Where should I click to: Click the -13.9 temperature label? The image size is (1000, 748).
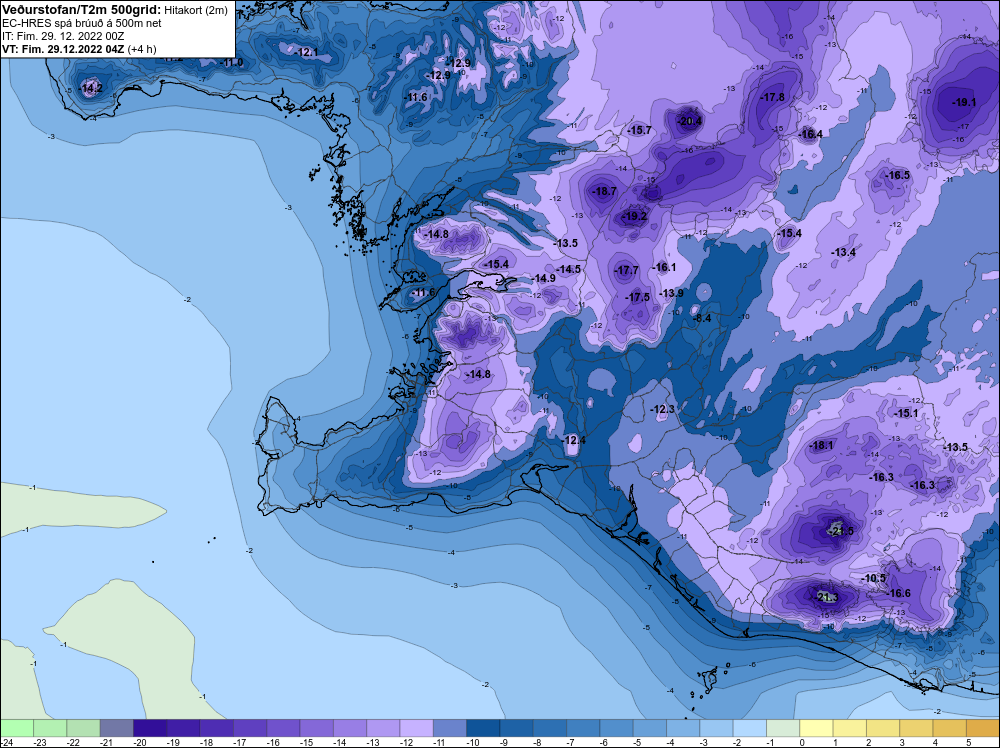(671, 293)
